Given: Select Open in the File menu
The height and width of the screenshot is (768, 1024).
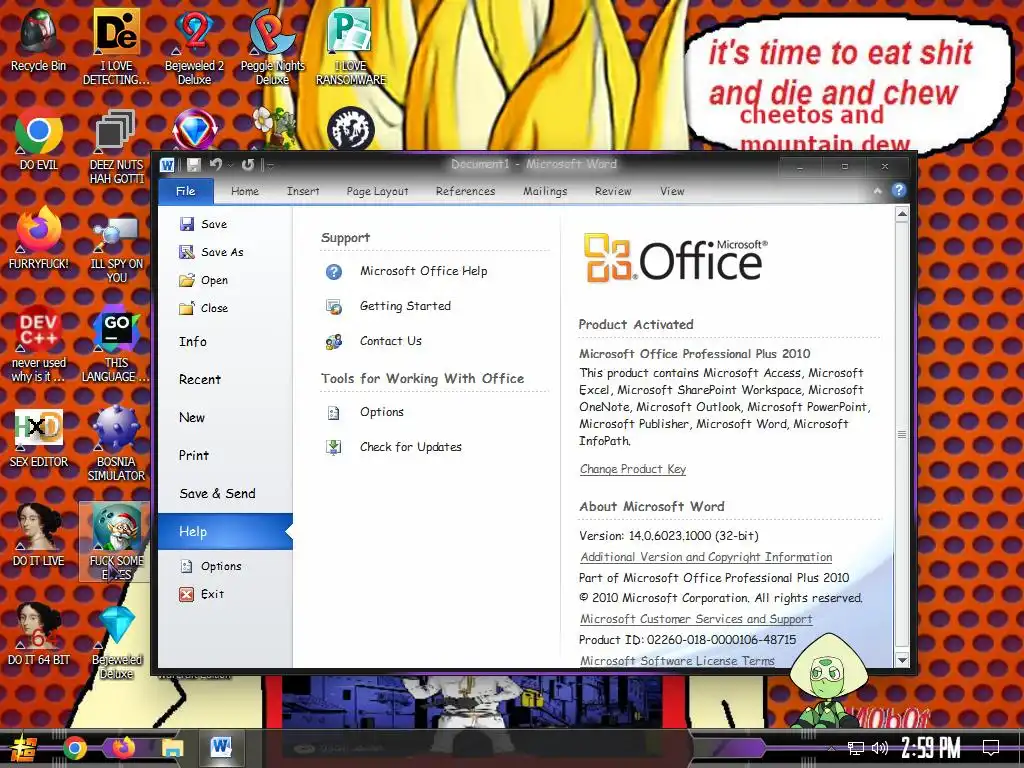Looking at the screenshot, I should tap(203, 280).
